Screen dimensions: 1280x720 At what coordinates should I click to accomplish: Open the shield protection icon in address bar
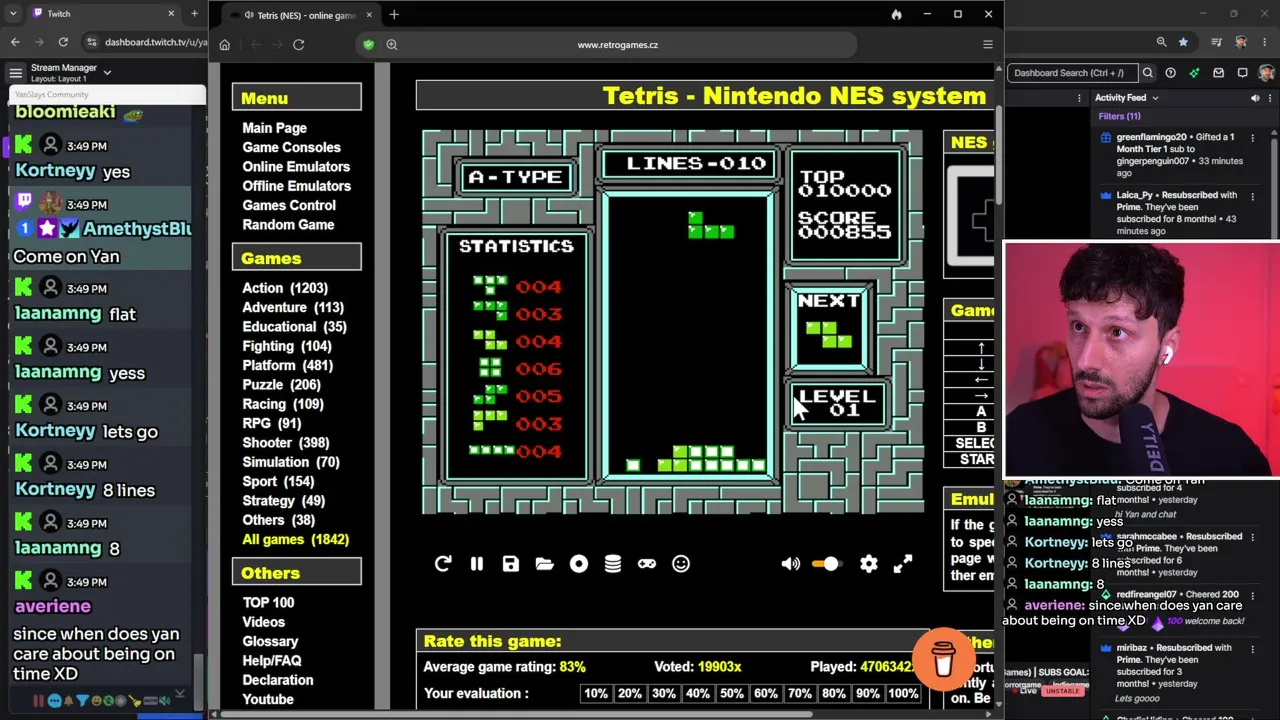(368, 45)
